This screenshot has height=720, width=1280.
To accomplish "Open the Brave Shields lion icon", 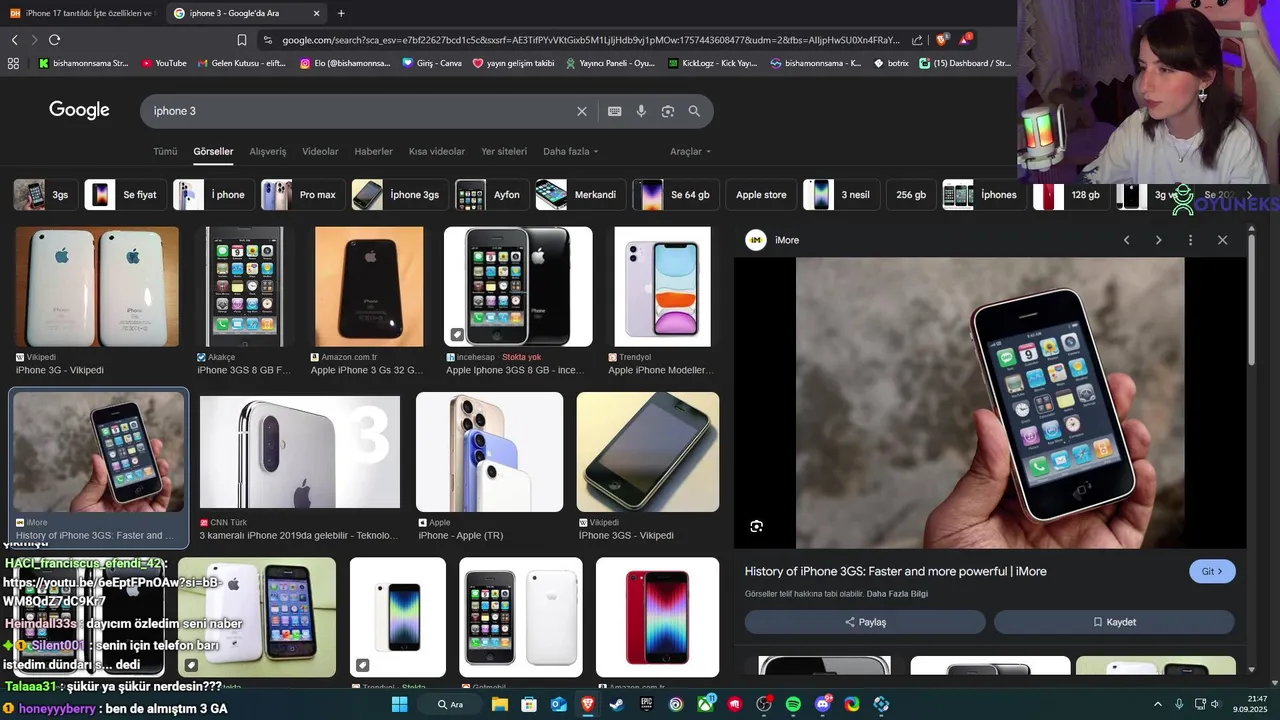I will [941, 40].
